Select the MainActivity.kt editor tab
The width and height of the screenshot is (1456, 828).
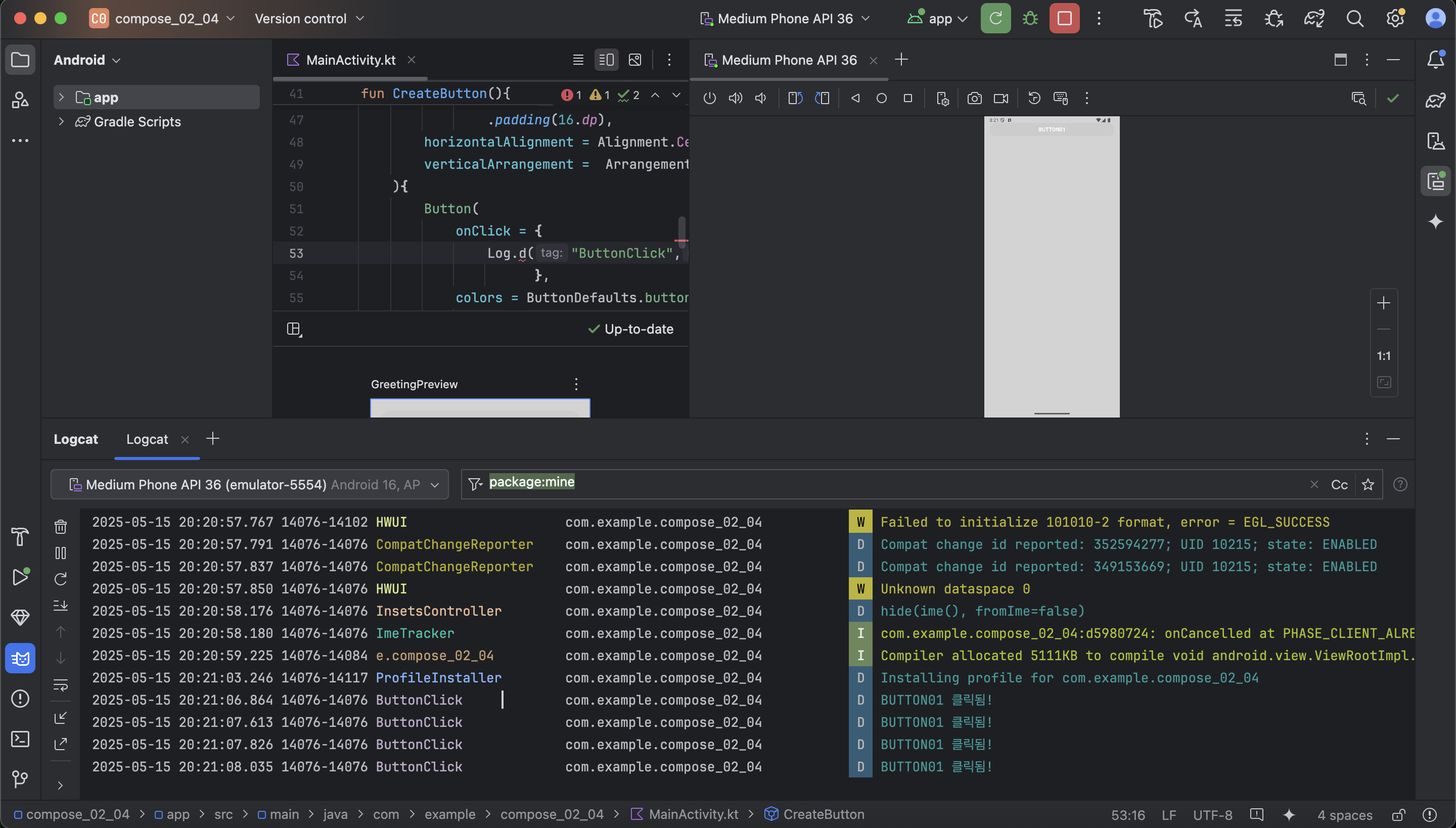pos(350,60)
